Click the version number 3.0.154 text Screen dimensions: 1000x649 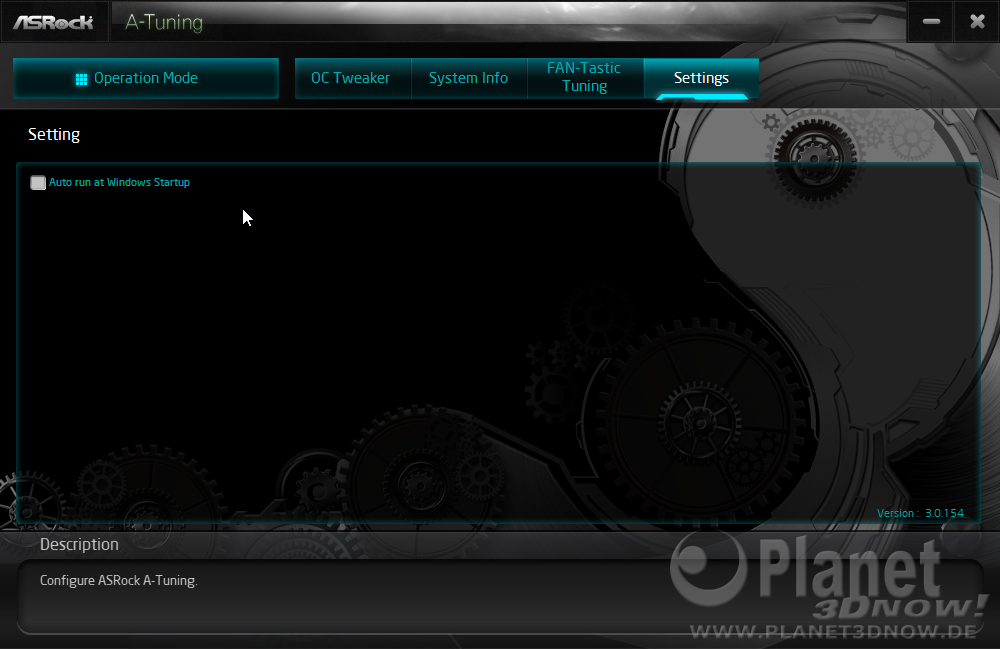click(945, 513)
